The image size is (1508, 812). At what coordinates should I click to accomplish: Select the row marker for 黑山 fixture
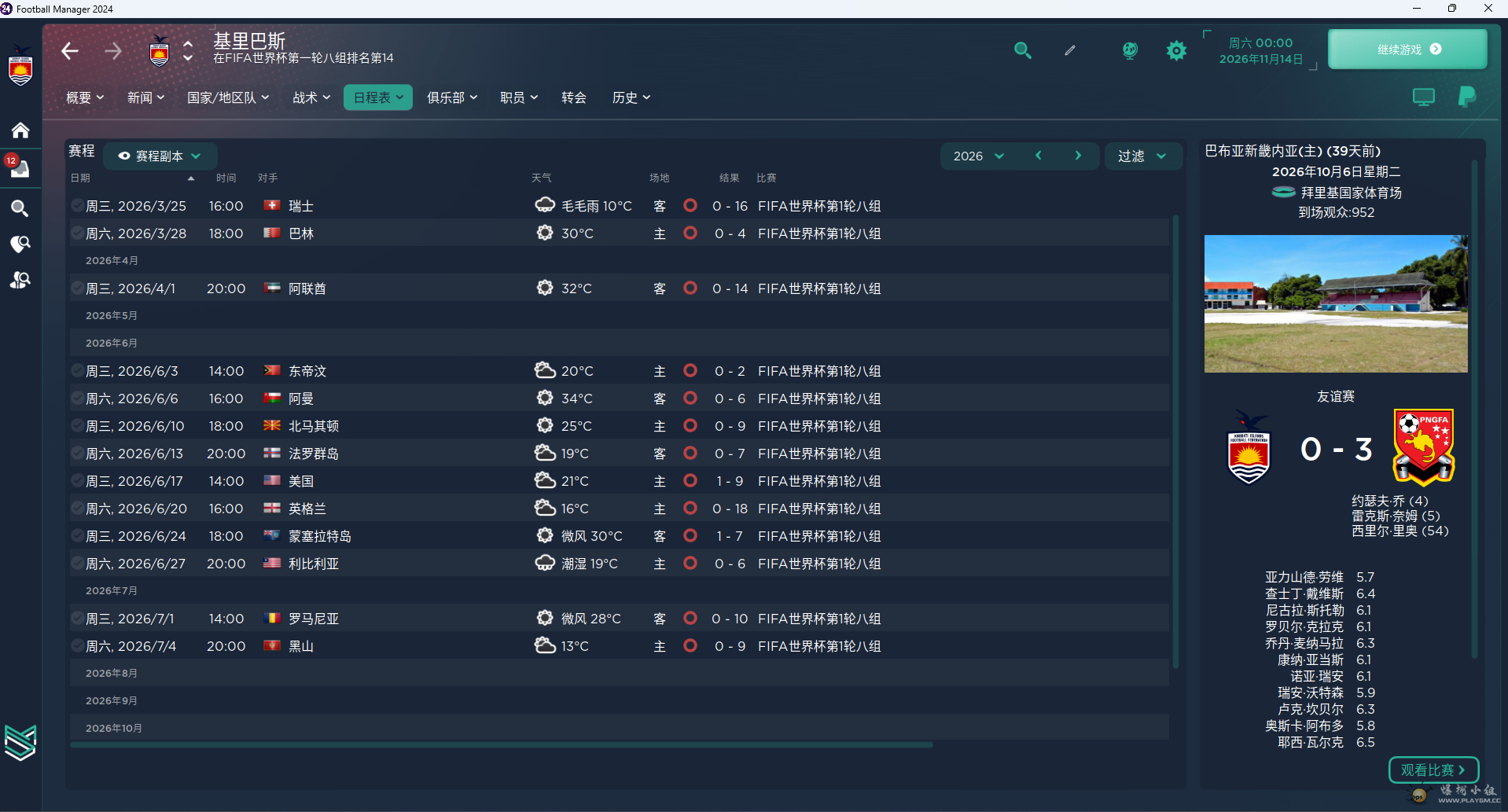(x=77, y=645)
